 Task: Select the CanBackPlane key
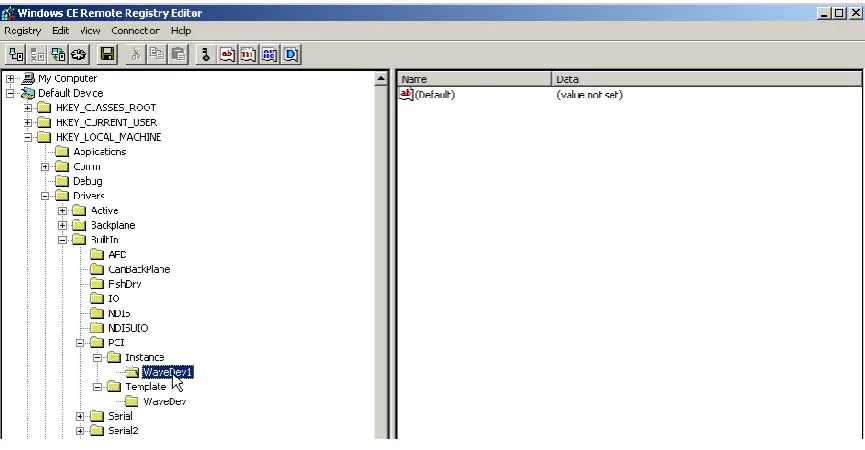tap(139, 269)
